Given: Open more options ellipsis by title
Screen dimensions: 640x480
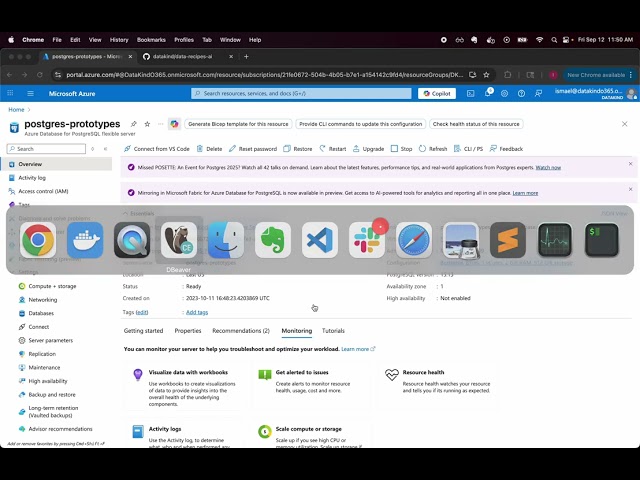Looking at the screenshot, I should [x=160, y=124].
